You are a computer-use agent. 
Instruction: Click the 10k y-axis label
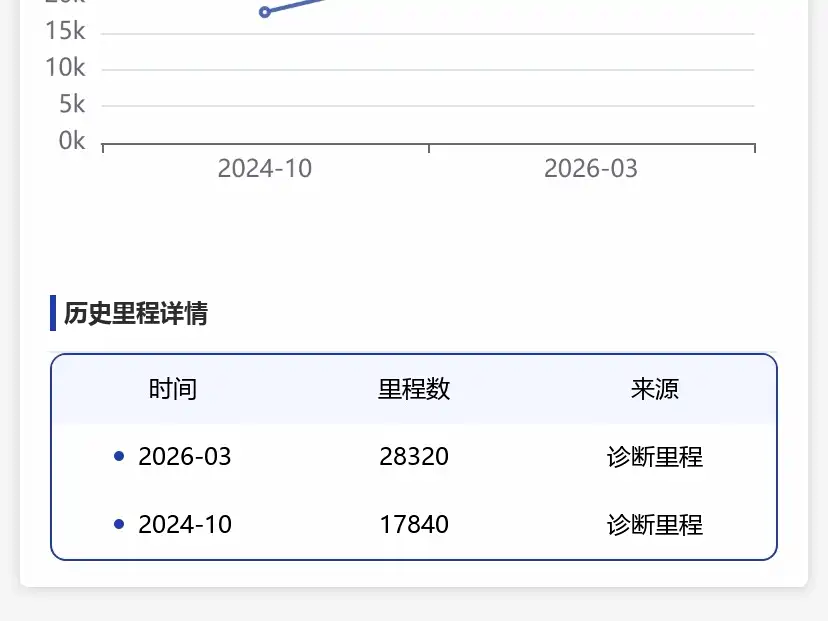click(65, 67)
